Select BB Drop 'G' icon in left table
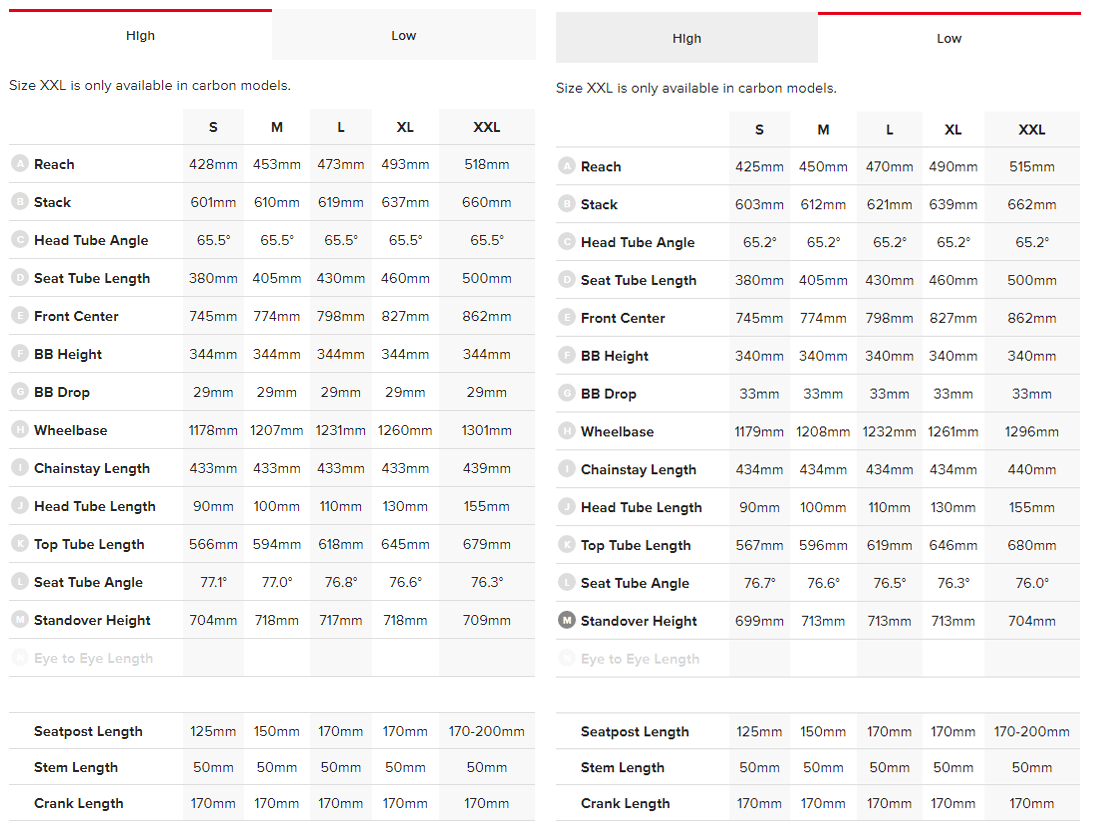Screen dimensions: 1094x829 19,392
